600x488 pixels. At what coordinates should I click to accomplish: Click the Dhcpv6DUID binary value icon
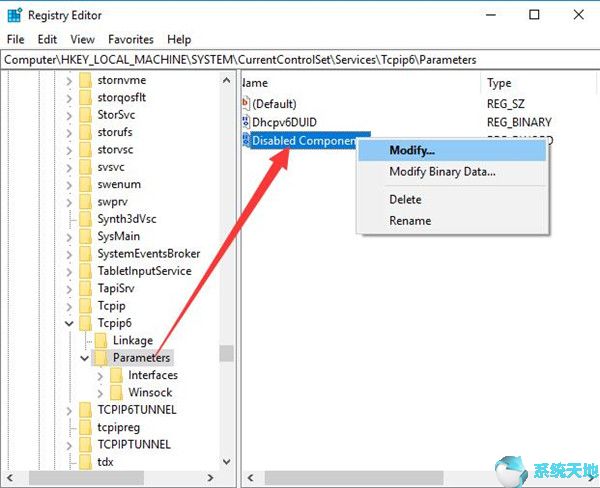[246, 122]
